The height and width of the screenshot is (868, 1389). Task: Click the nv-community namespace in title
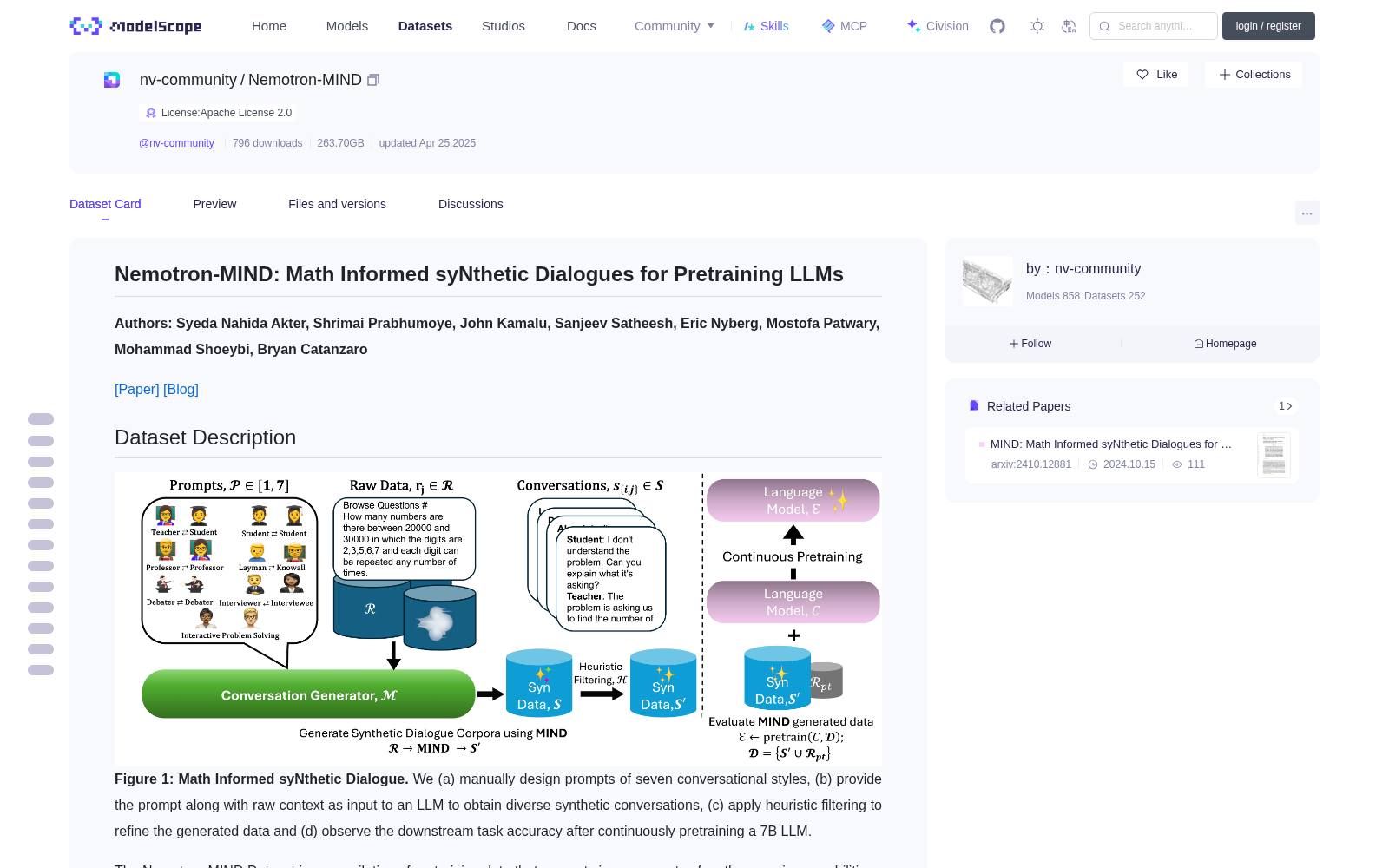tap(188, 80)
